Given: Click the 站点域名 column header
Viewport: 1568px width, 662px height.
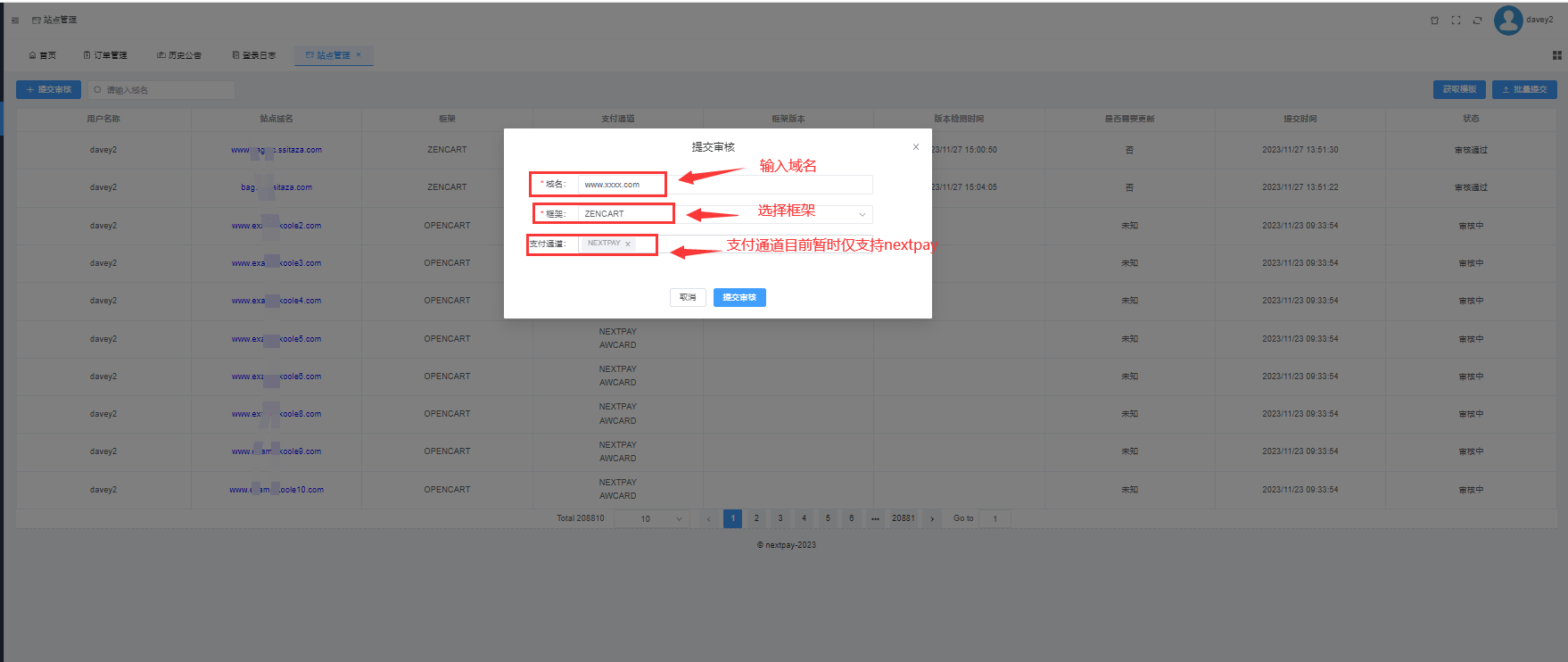Looking at the screenshot, I should click(276, 119).
